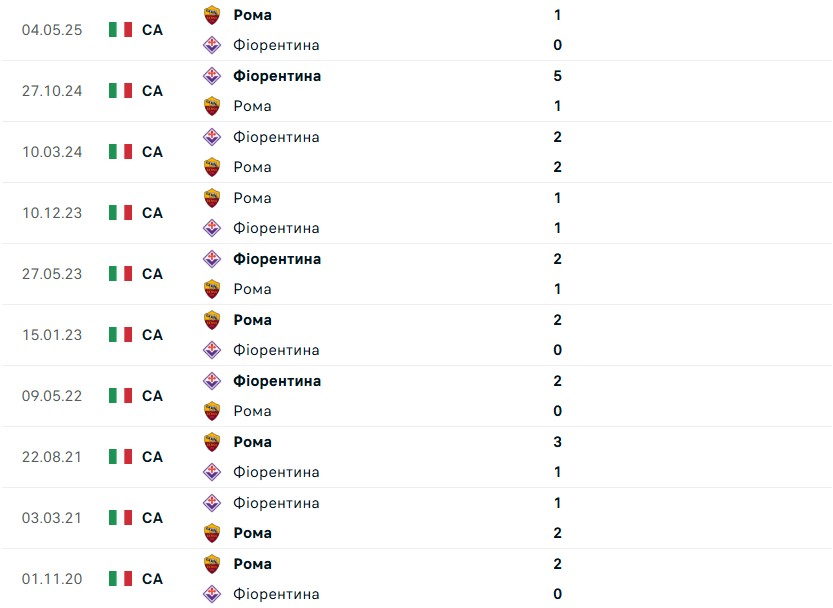Click Roma crest in the 04.05.25 match
Image resolution: width=833 pixels, height=608 pixels.
pos(211,15)
